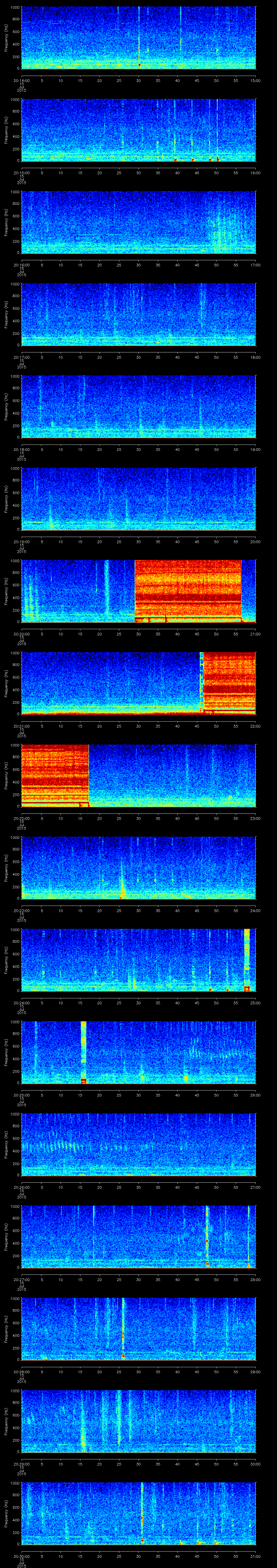Click the 20:23:00 start time label
This screenshot has width=277, height=1568.
pyautogui.click(x=21, y=910)
